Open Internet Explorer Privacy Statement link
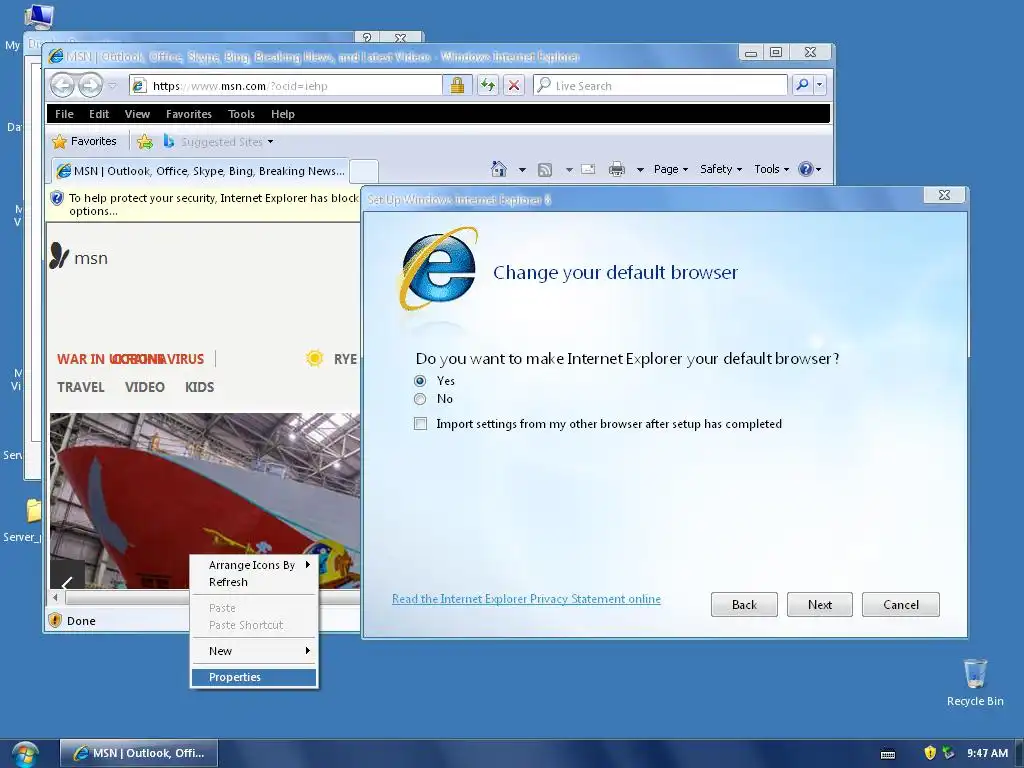The width and height of the screenshot is (1024, 768). 526,599
